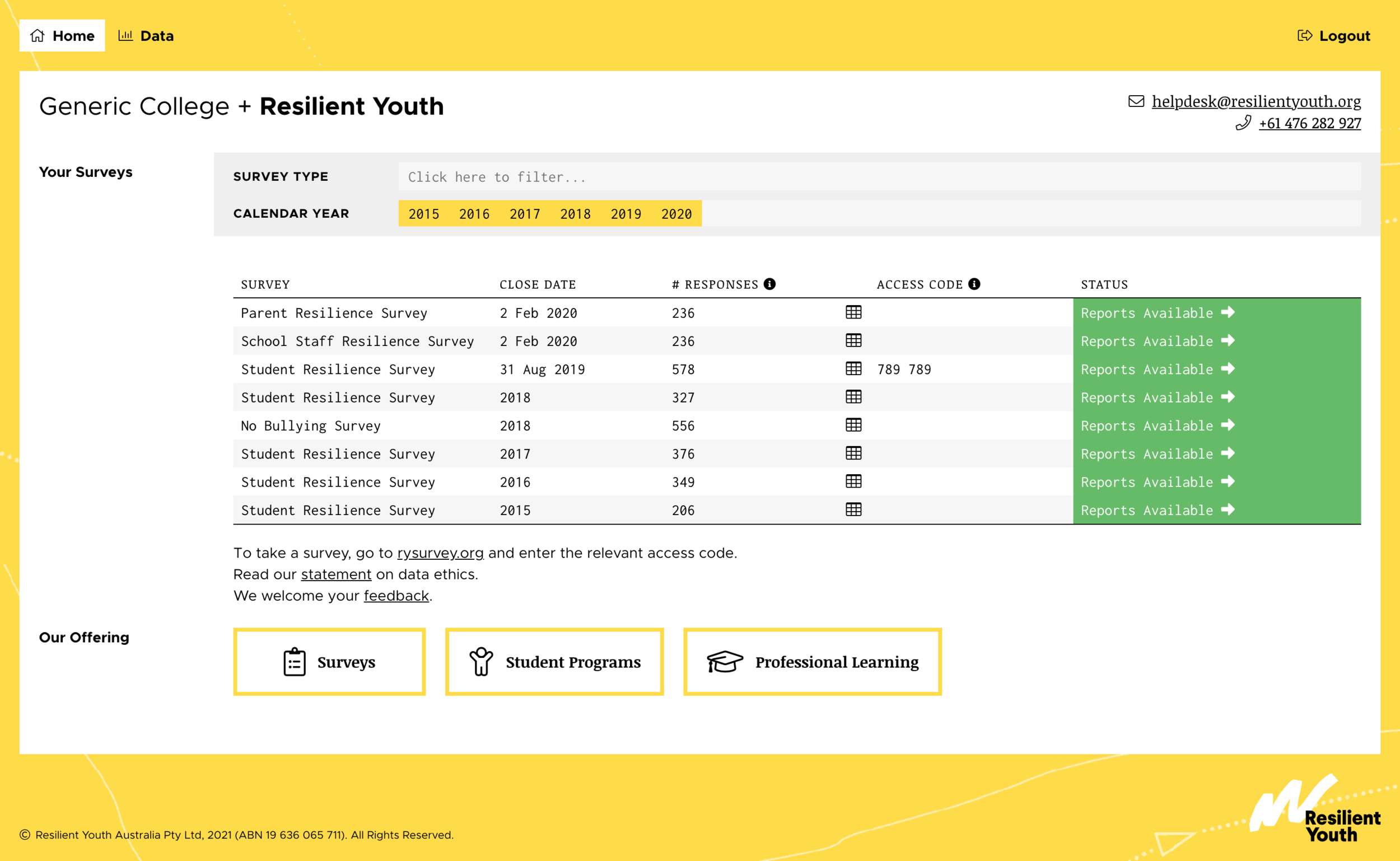
Task: Select the Home tab
Action: pyautogui.click(x=62, y=36)
